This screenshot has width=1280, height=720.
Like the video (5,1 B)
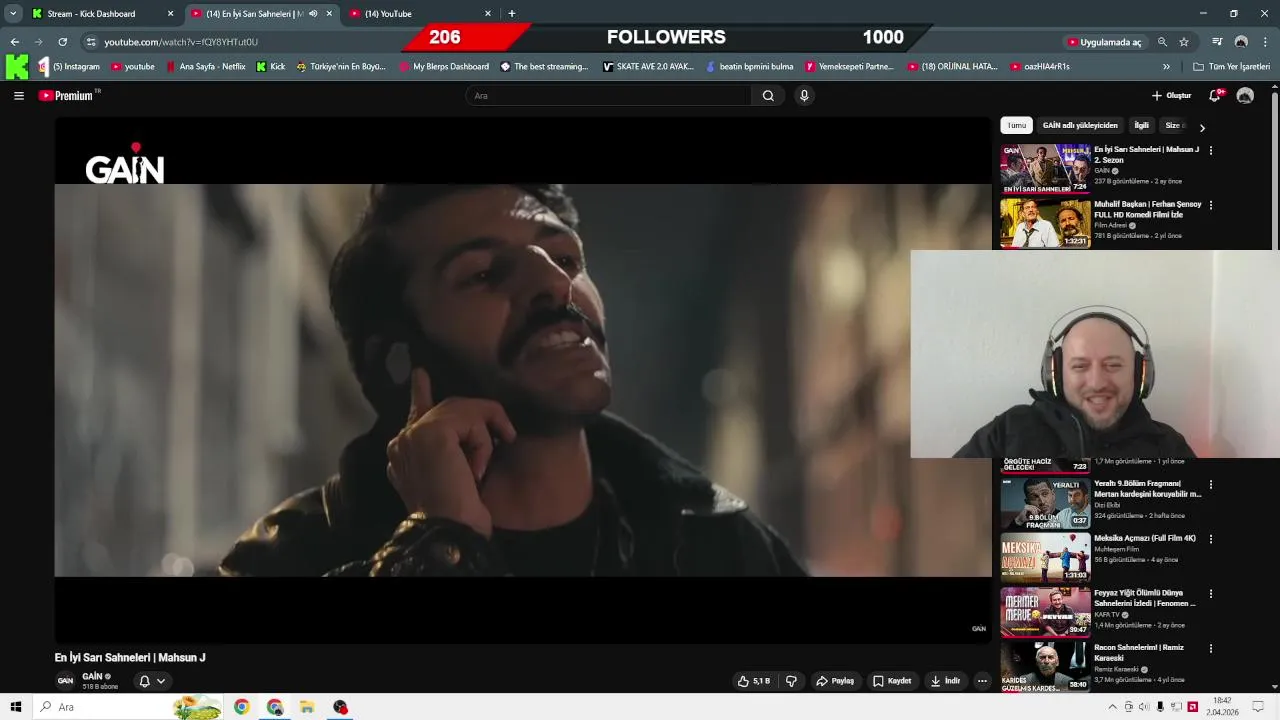point(754,681)
